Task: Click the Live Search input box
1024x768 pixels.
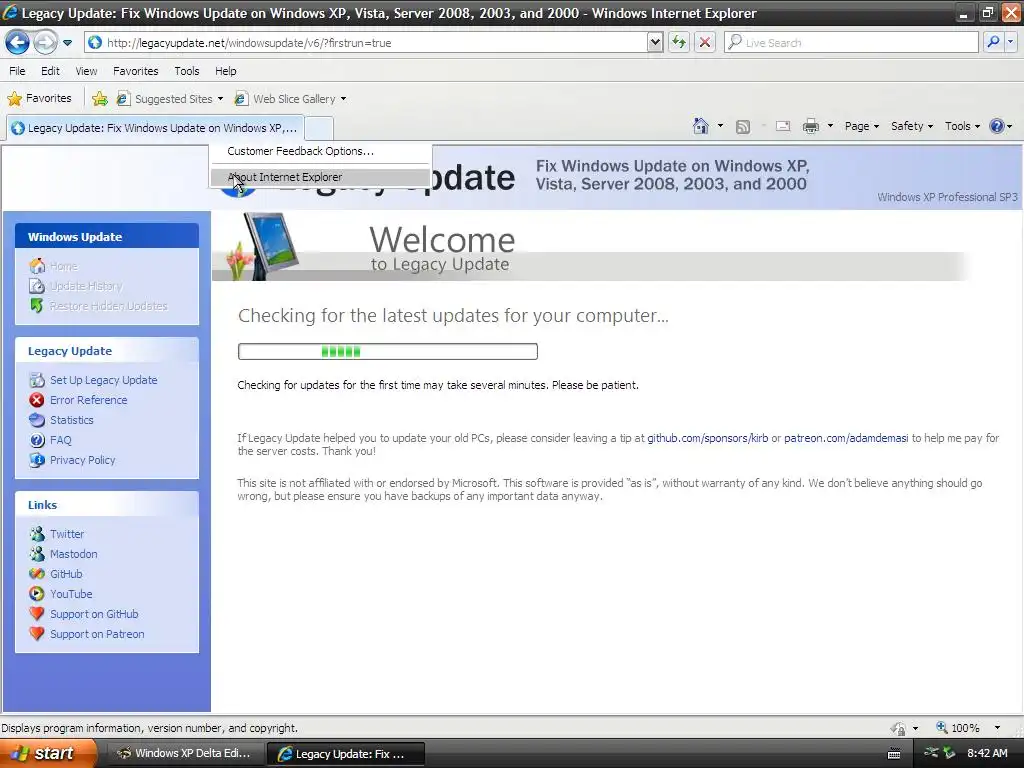Action: 851,43
